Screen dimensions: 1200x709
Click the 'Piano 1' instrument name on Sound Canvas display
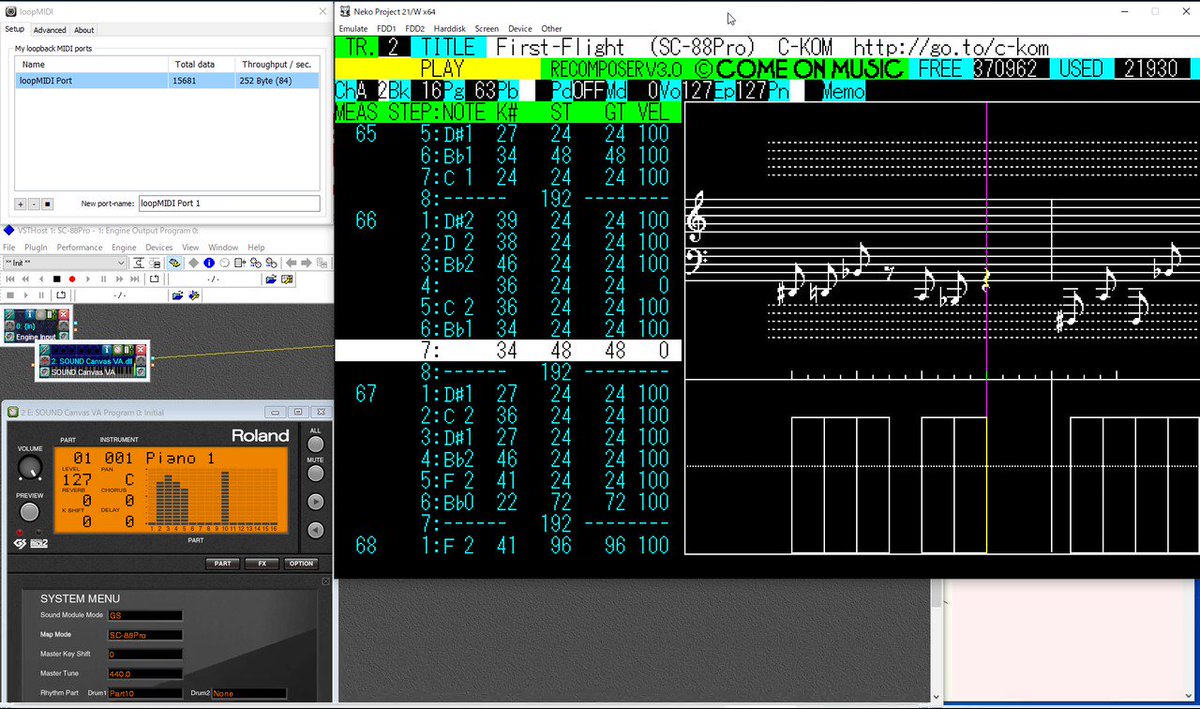(x=180, y=458)
